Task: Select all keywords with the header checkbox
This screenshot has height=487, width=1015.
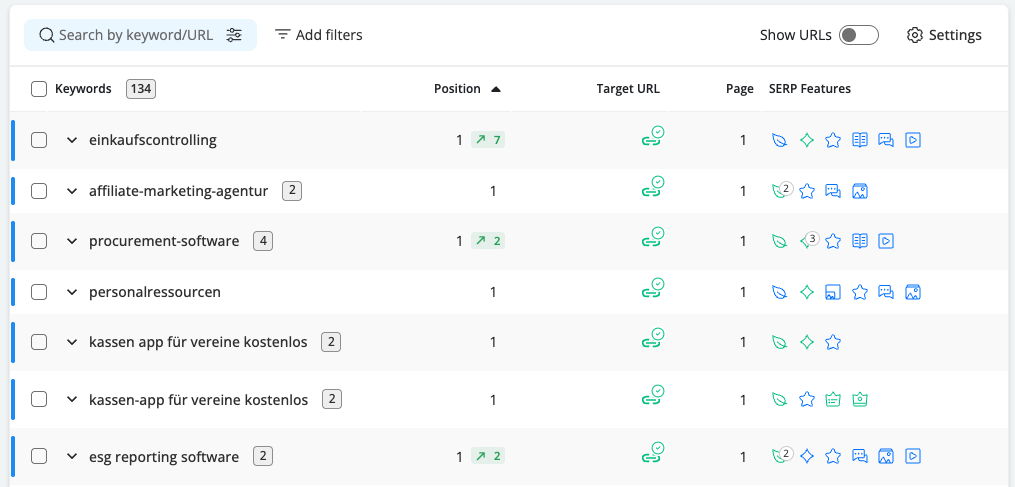Action: coord(39,89)
